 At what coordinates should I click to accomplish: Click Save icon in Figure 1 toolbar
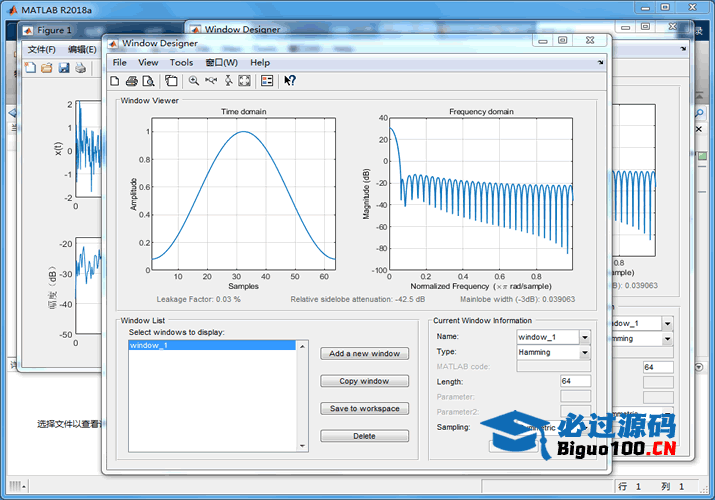point(64,68)
